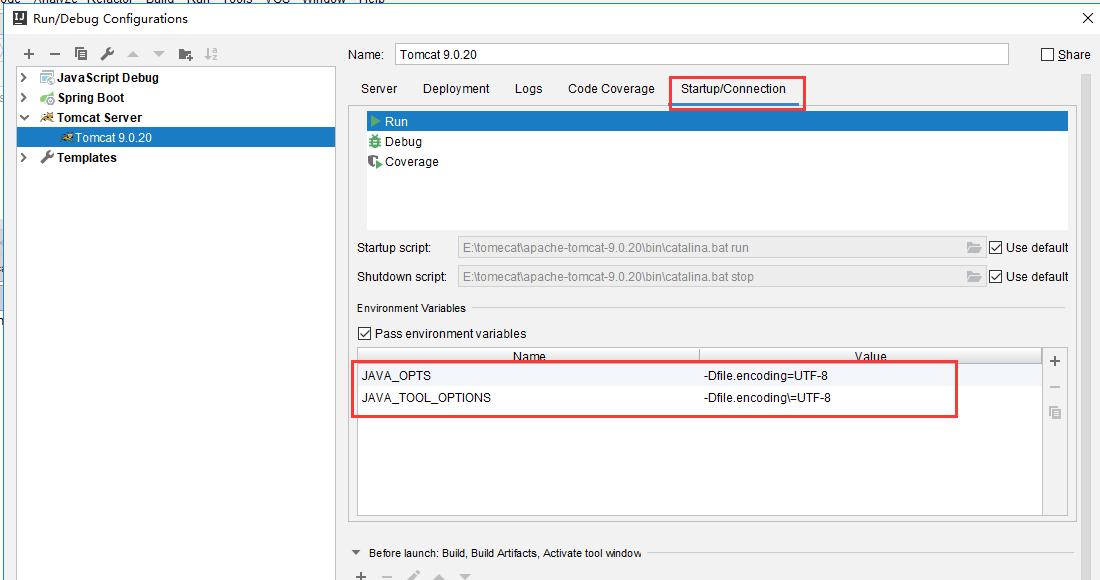Image resolution: width=1100 pixels, height=580 pixels.
Task: Switch to the Server tab
Action: (379, 88)
